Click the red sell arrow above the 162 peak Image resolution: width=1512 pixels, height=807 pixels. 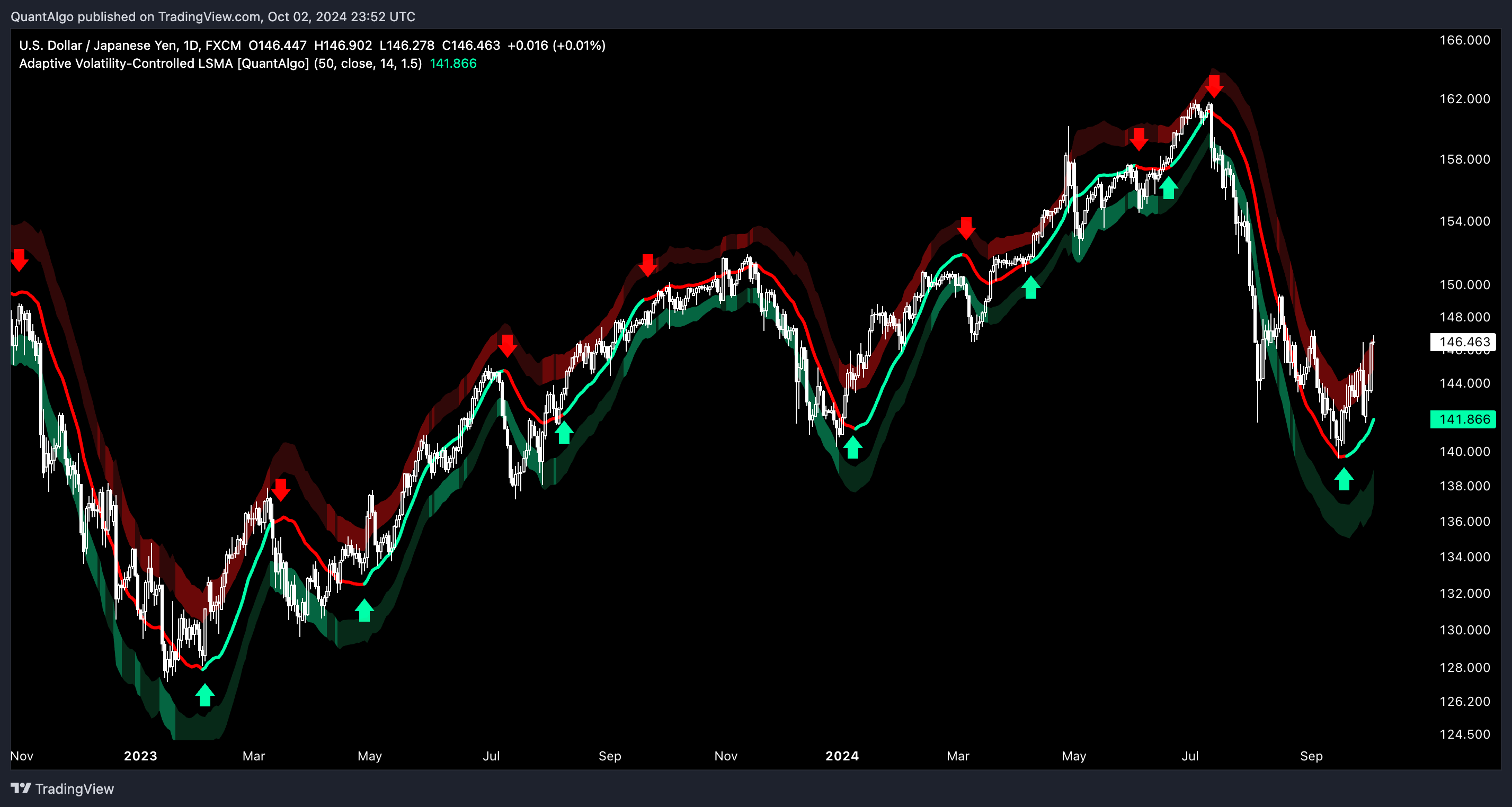[x=1214, y=86]
